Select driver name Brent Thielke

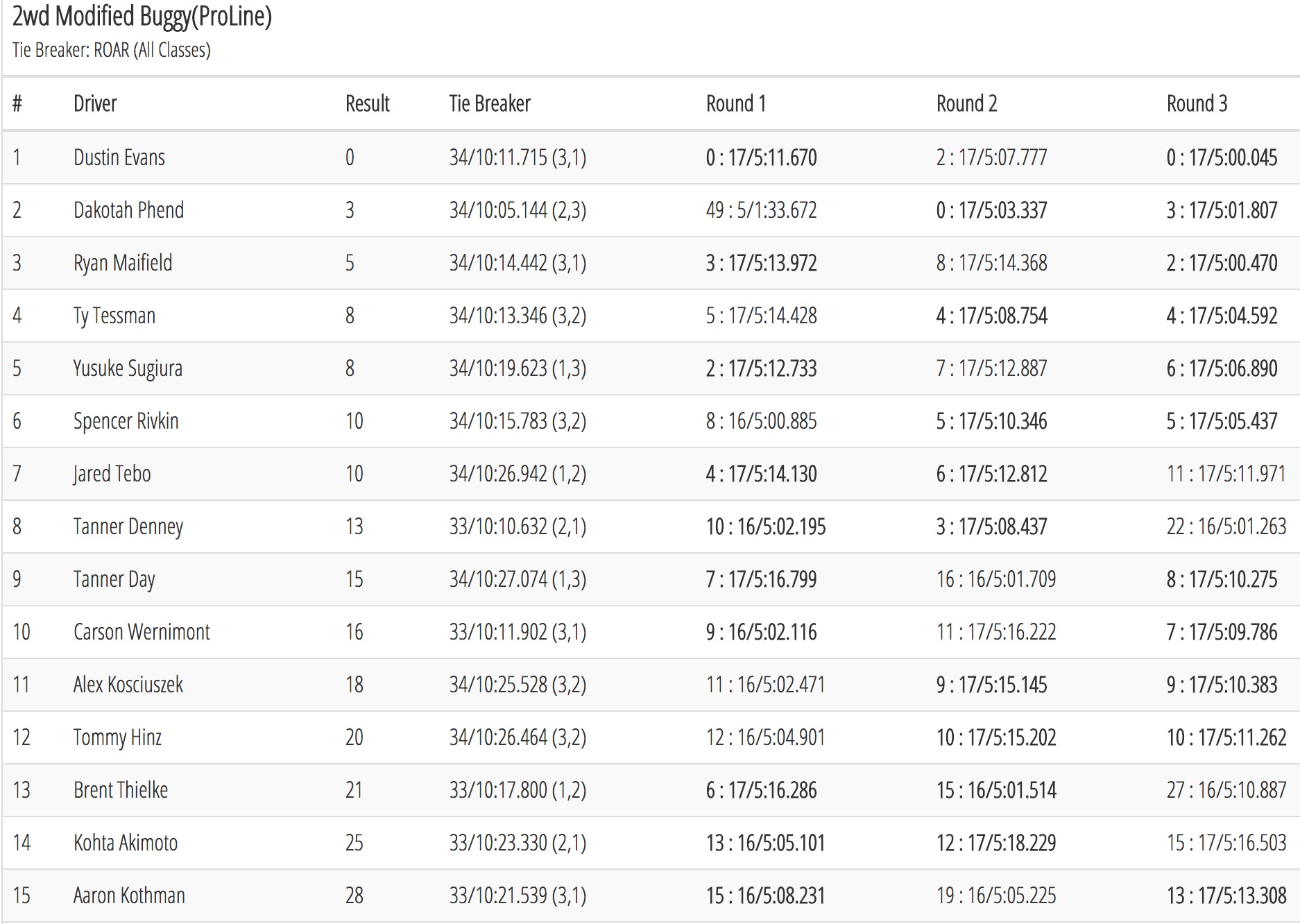pyautogui.click(x=121, y=790)
